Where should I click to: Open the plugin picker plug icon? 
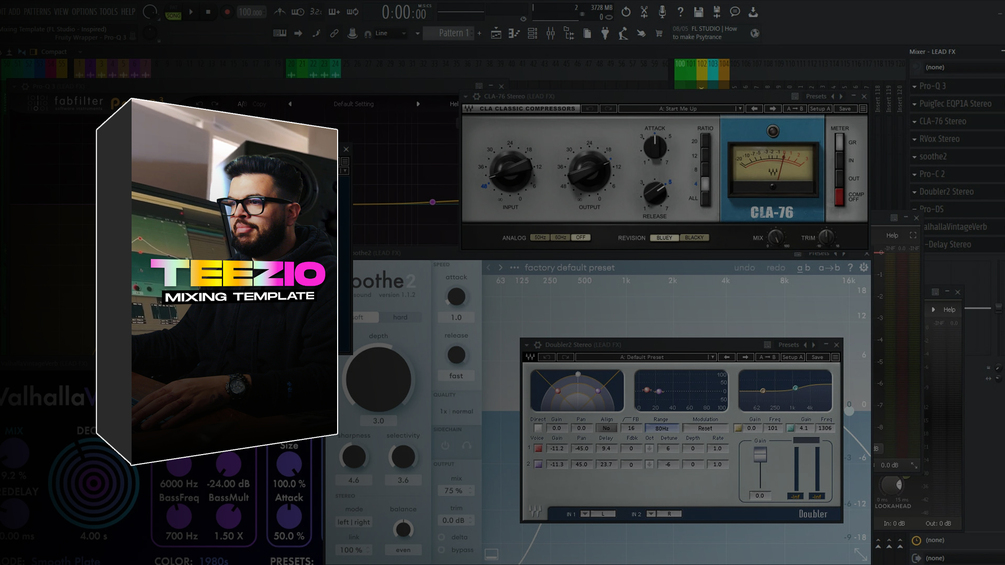(x=605, y=33)
